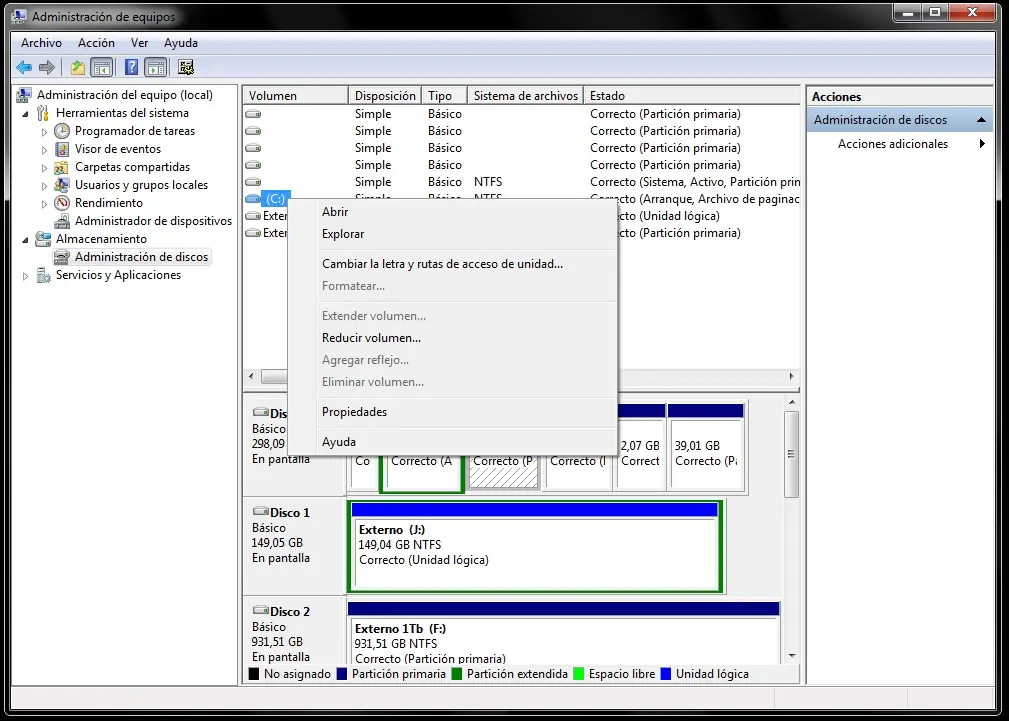Image resolution: width=1009 pixels, height=721 pixels.
Task: Click the Administración del equipo (local) computer icon
Action: click(x=24, y=95)
